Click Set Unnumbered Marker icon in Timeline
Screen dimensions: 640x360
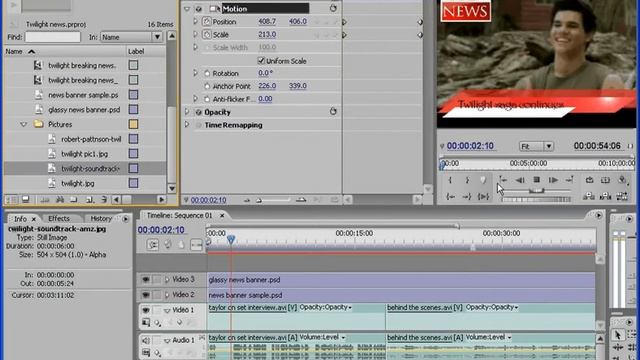[181, 244]
